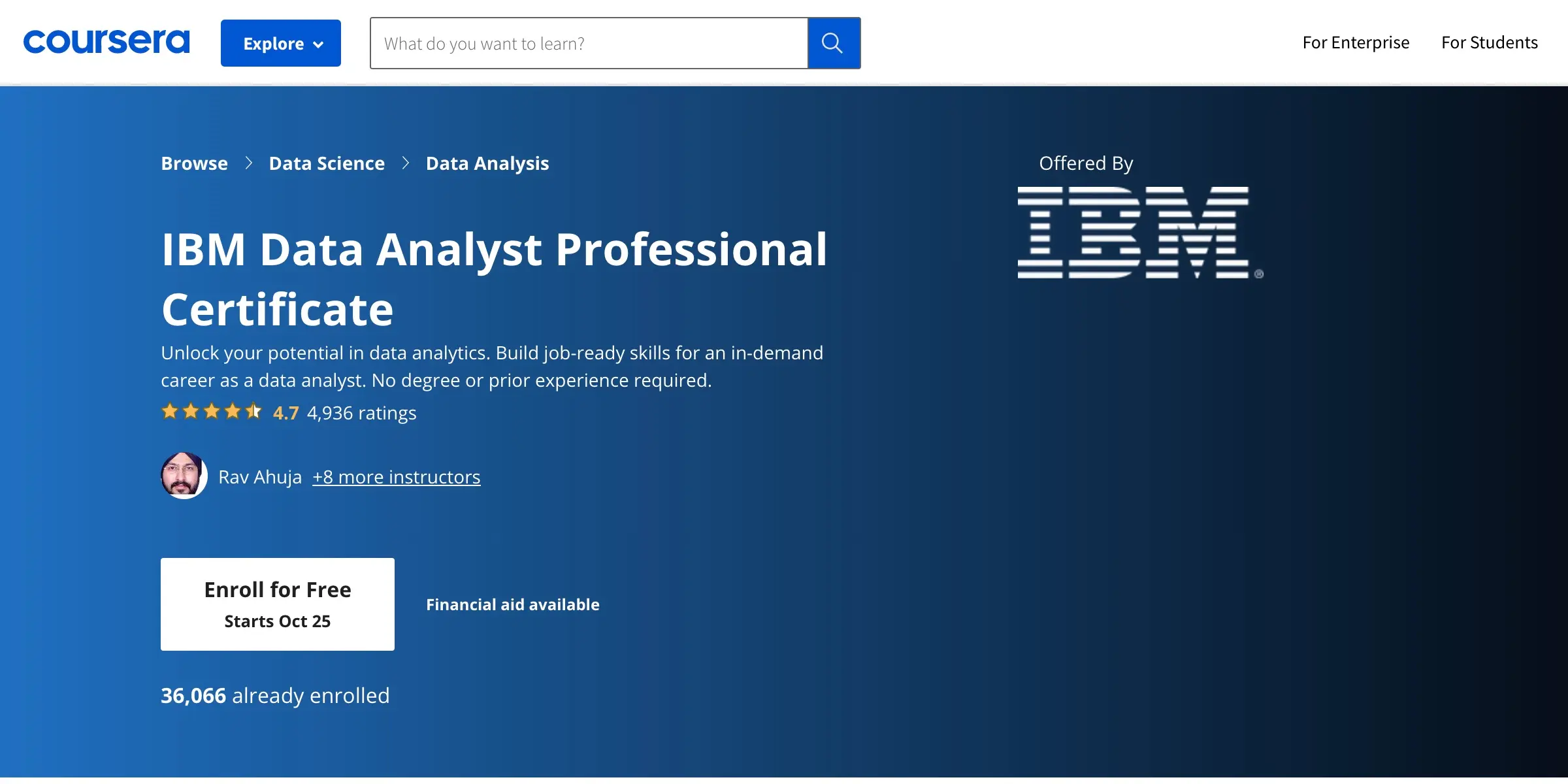Click the 4.7 rating value
This screenshot has width=1568, height=784.
pos(286,413)
